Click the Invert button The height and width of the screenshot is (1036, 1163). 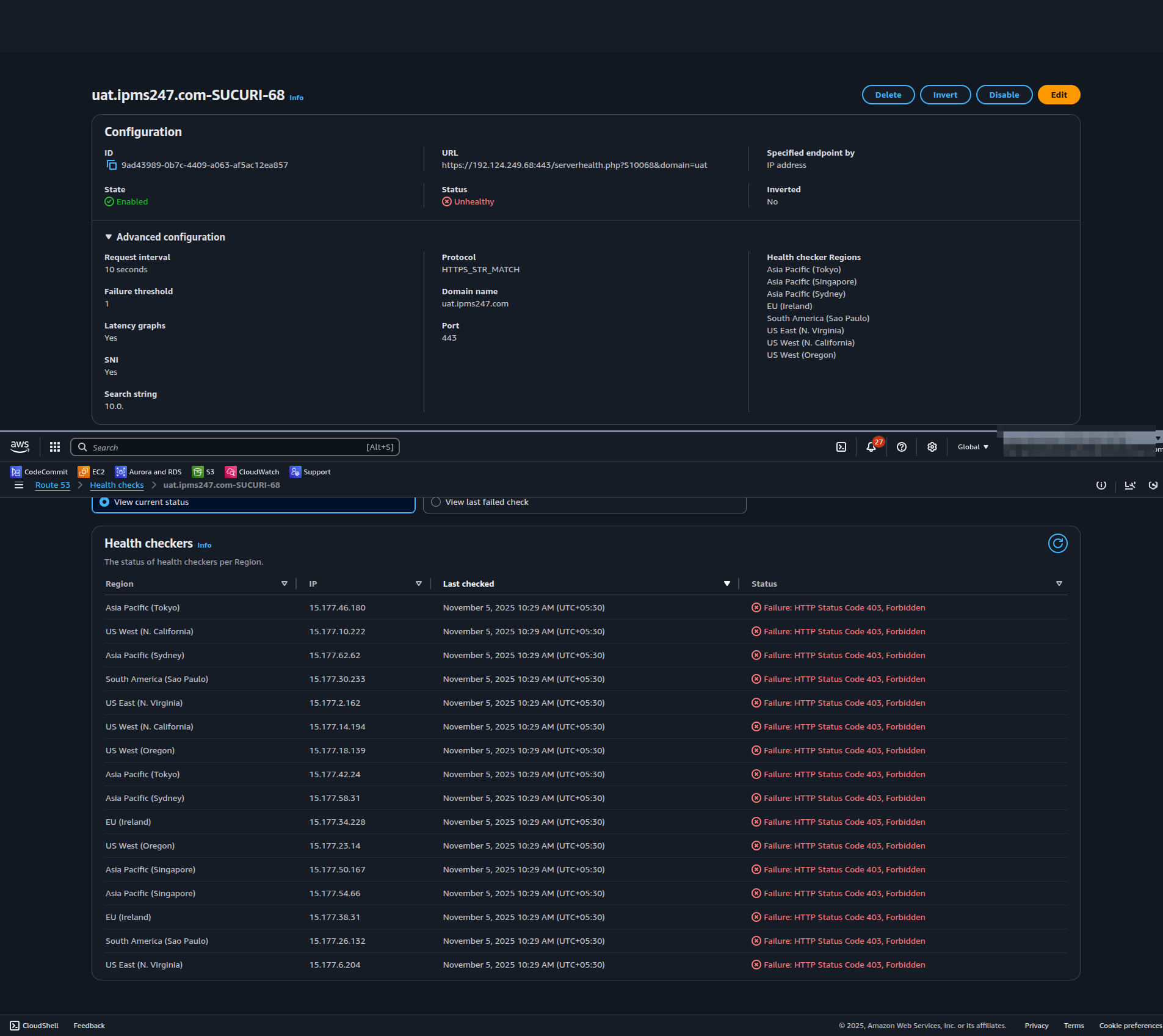pyautogui.click(x=945, y=95)
